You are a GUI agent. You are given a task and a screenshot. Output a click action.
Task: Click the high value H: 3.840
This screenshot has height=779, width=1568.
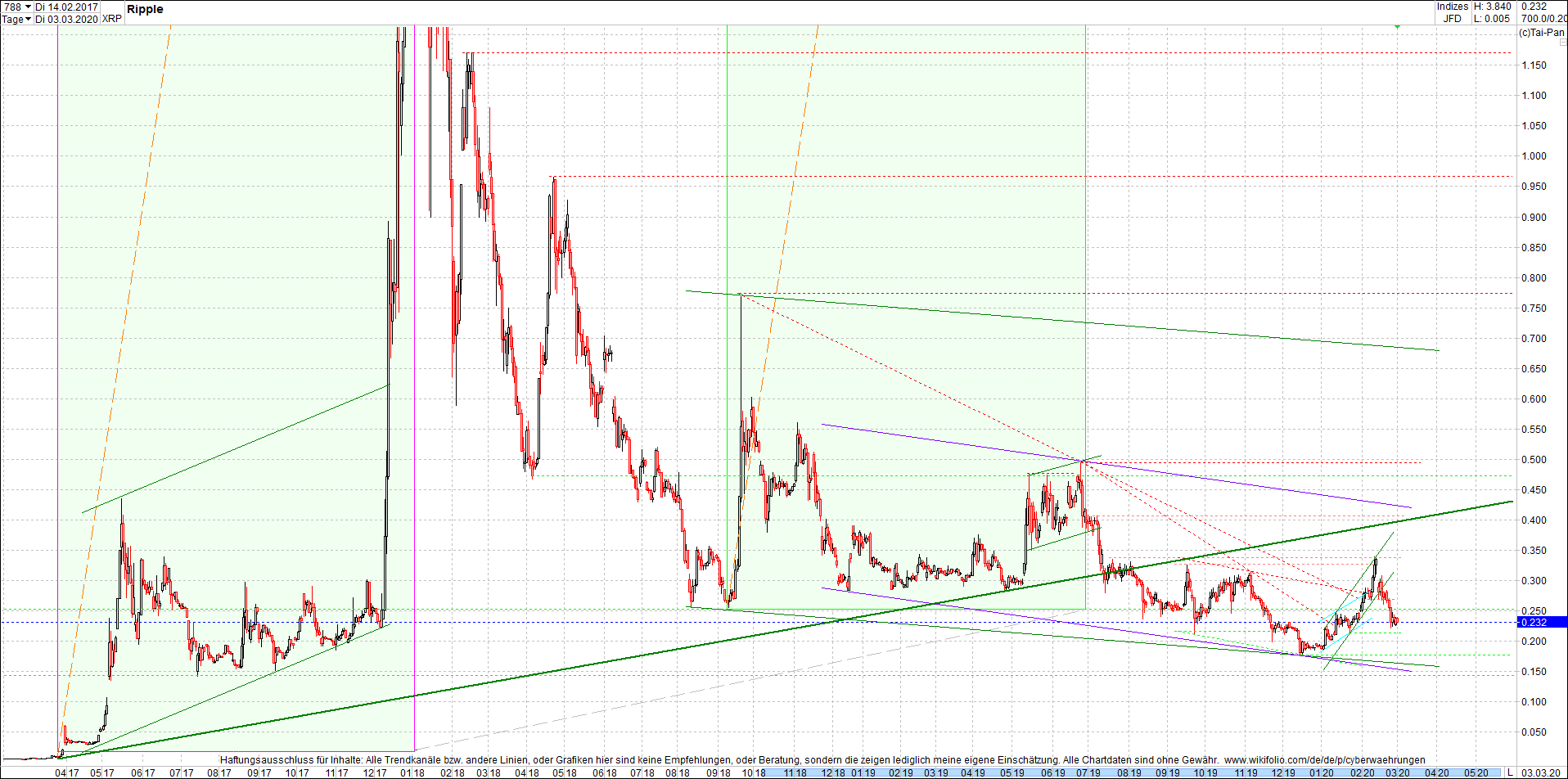(1492, 7)
